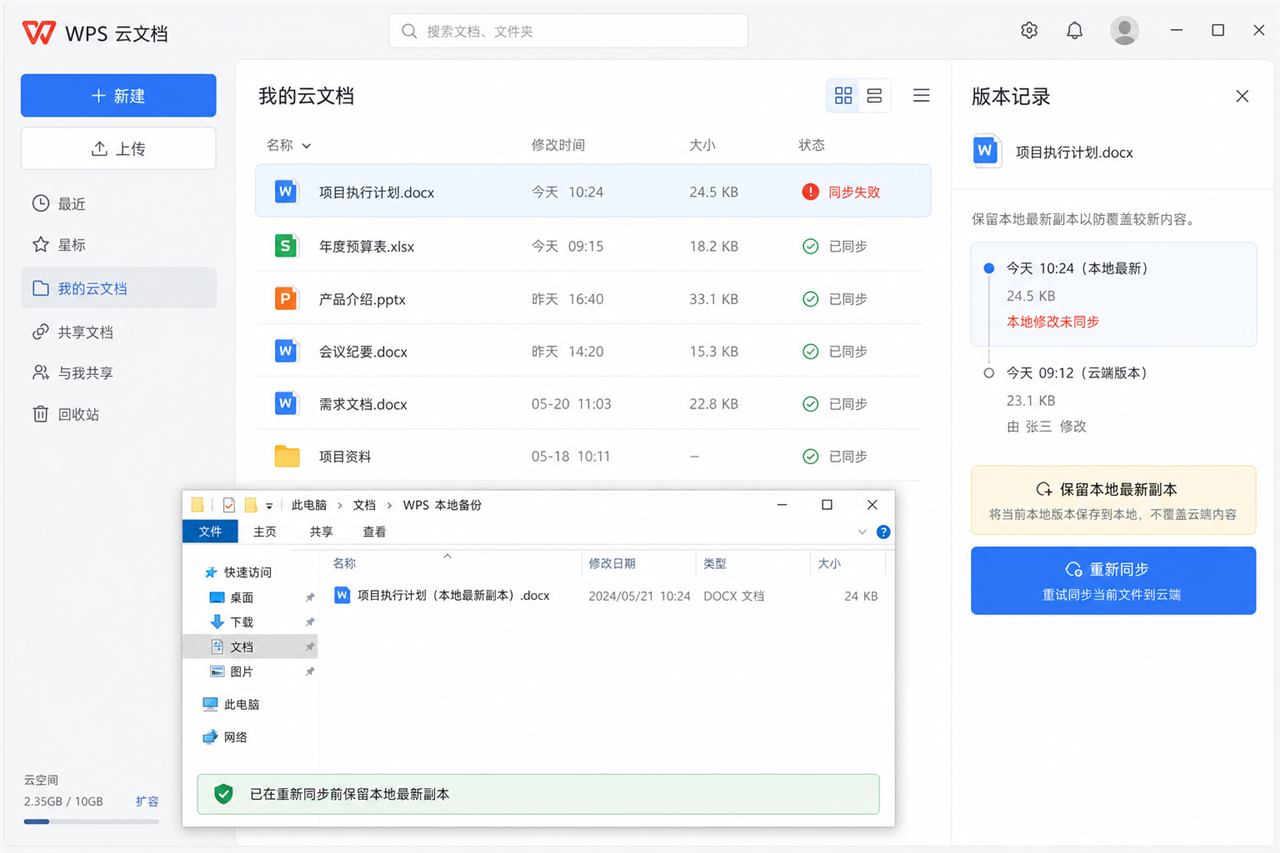Click 已同步 checkmark for 需求文档.docx
Image resolution: width=1280 pixels, height=853 pixels.
(x=810, y=404)
